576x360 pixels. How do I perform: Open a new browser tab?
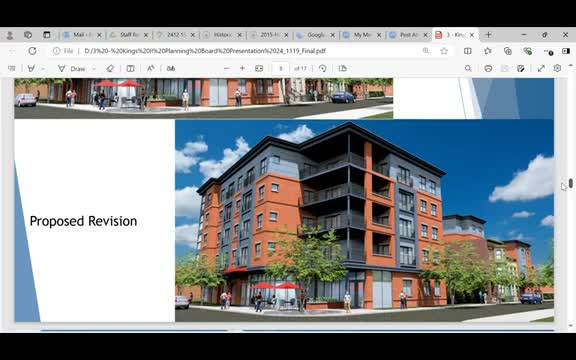488,35
